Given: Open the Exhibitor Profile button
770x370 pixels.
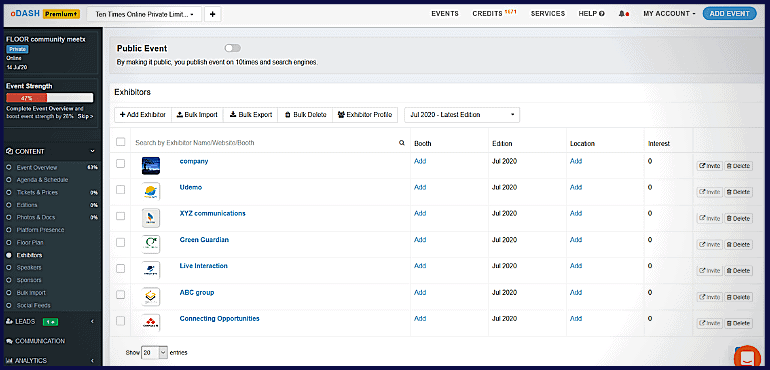Looking at the screenshot, I should [x=365, y=115].
